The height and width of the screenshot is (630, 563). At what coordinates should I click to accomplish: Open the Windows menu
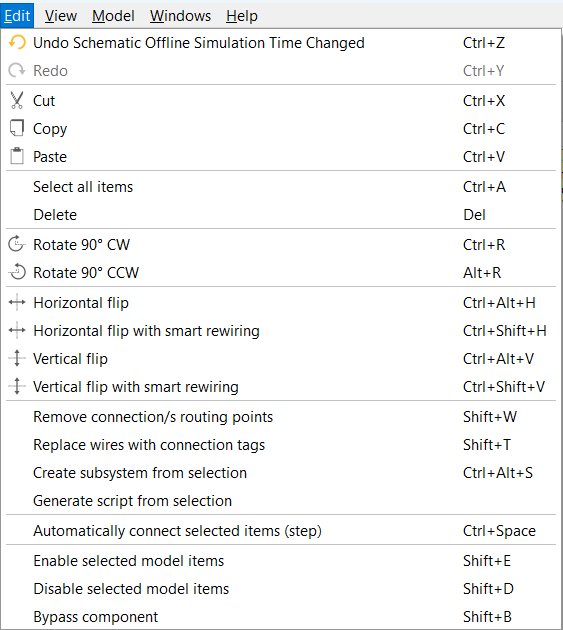(180, 16)
